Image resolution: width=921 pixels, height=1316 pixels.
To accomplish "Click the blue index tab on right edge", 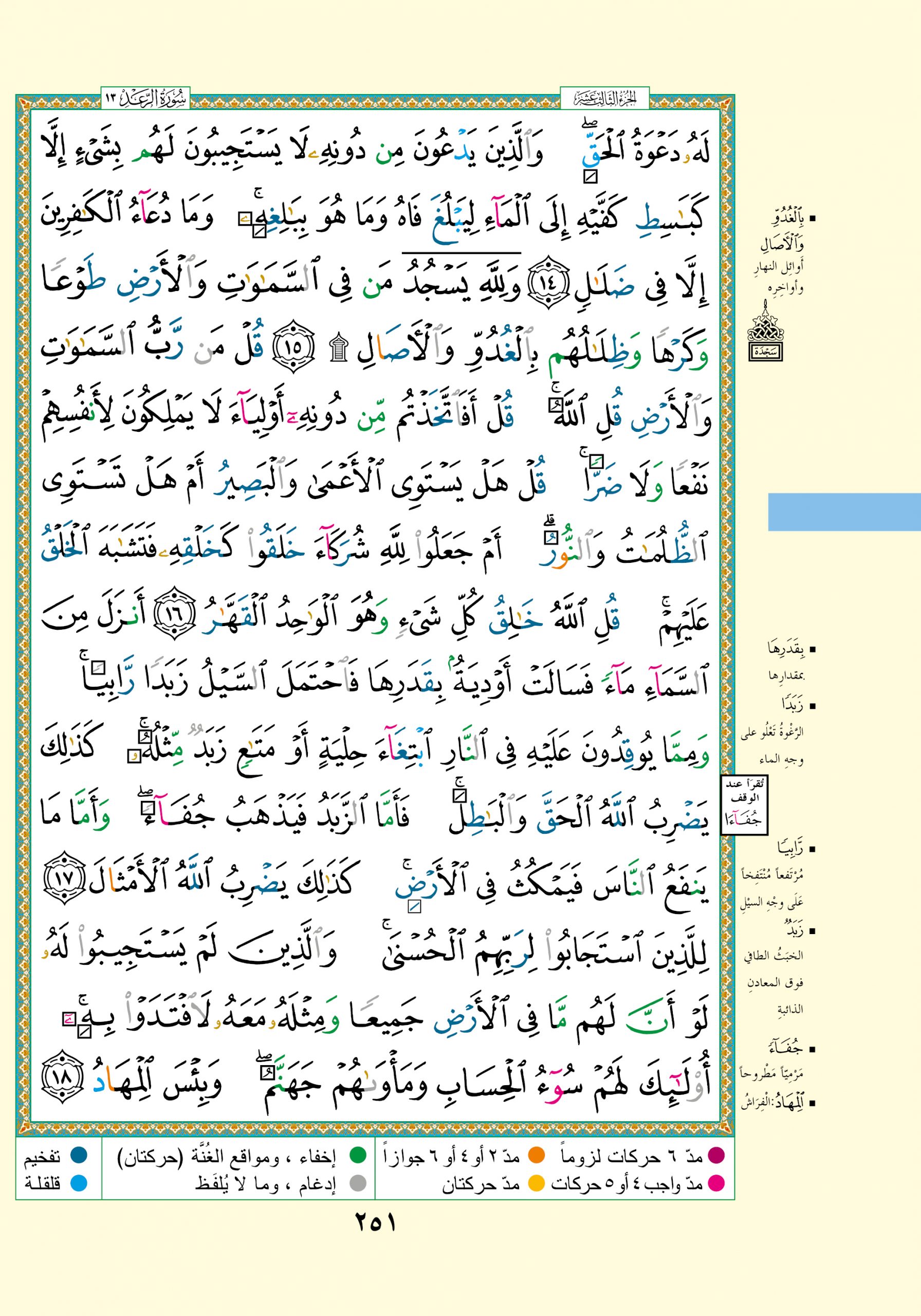I will (x=843, y=512).
